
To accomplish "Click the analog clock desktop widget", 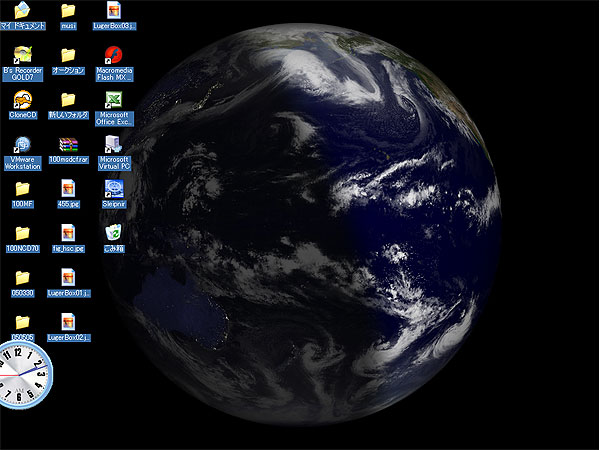I will 22,373.
